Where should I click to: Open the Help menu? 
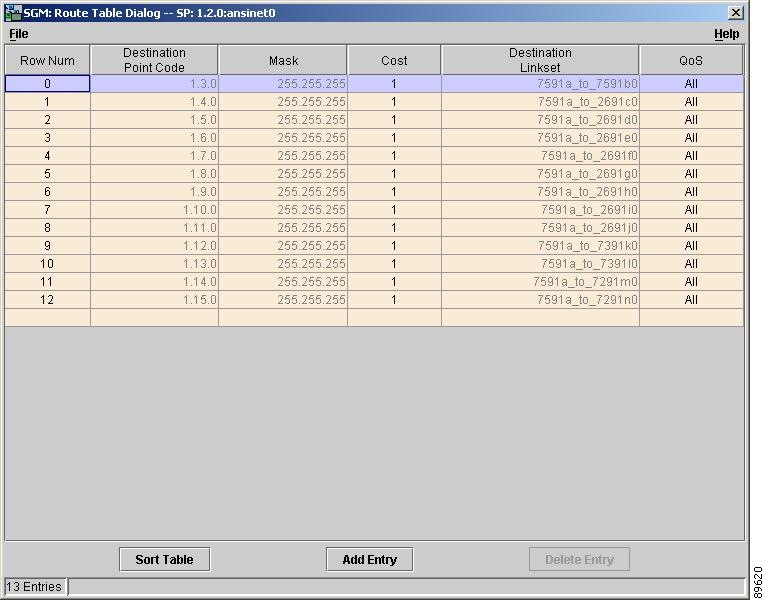[727, 34]
